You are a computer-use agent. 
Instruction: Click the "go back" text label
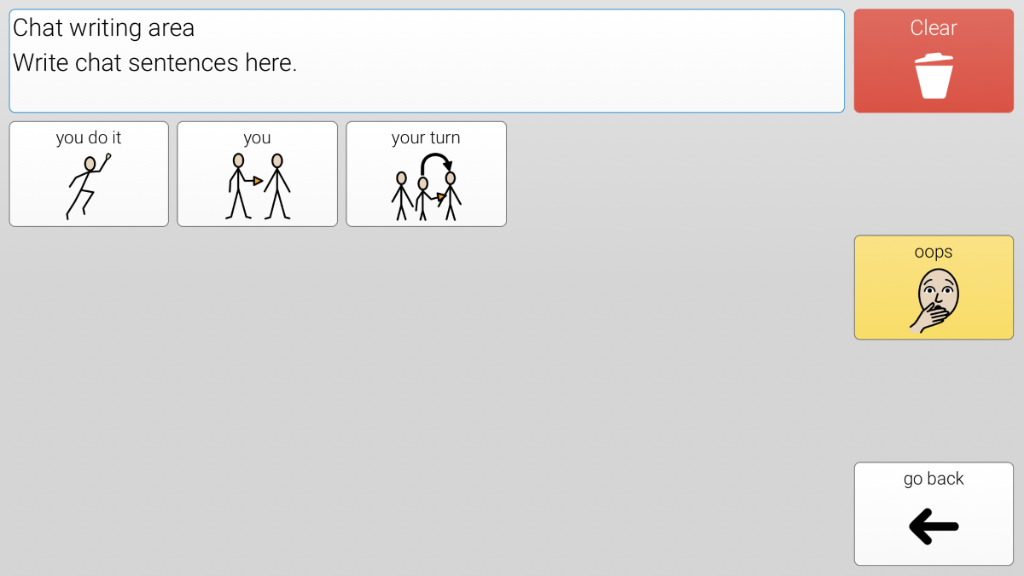point(933,479)
